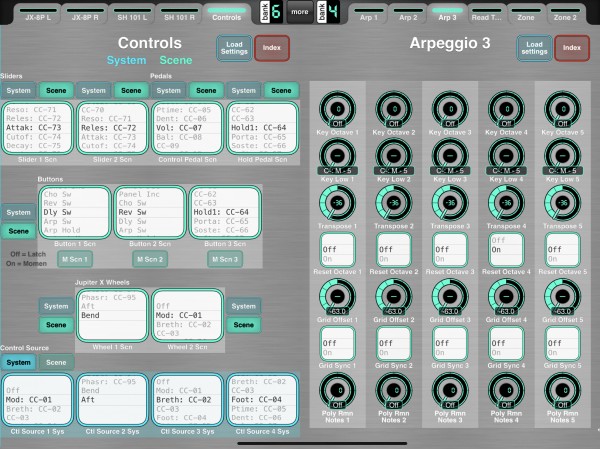Select System beside the Wheel 2 Scn list
This screenshot has width=600, height=449.
click(244, 306)
